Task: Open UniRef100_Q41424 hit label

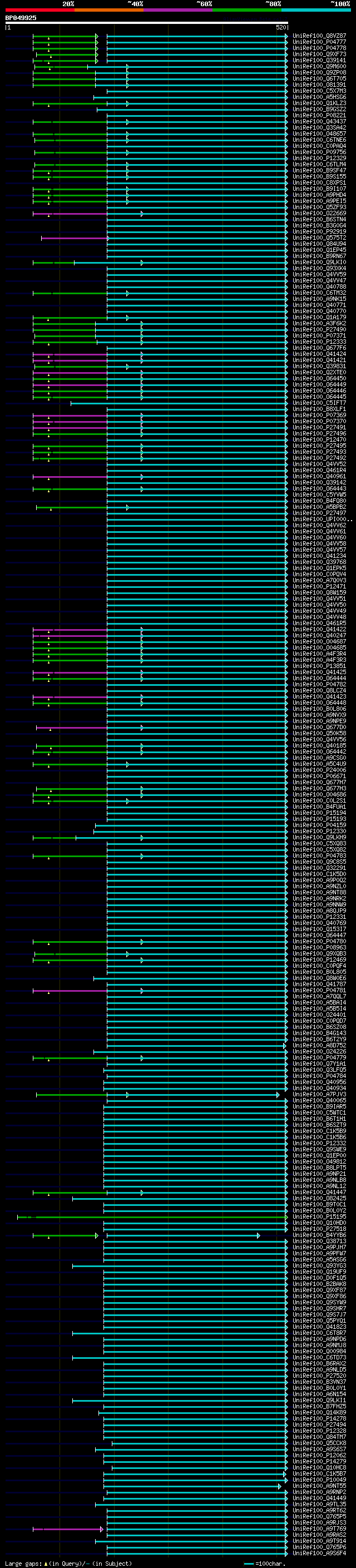Action: coord(319,354)
